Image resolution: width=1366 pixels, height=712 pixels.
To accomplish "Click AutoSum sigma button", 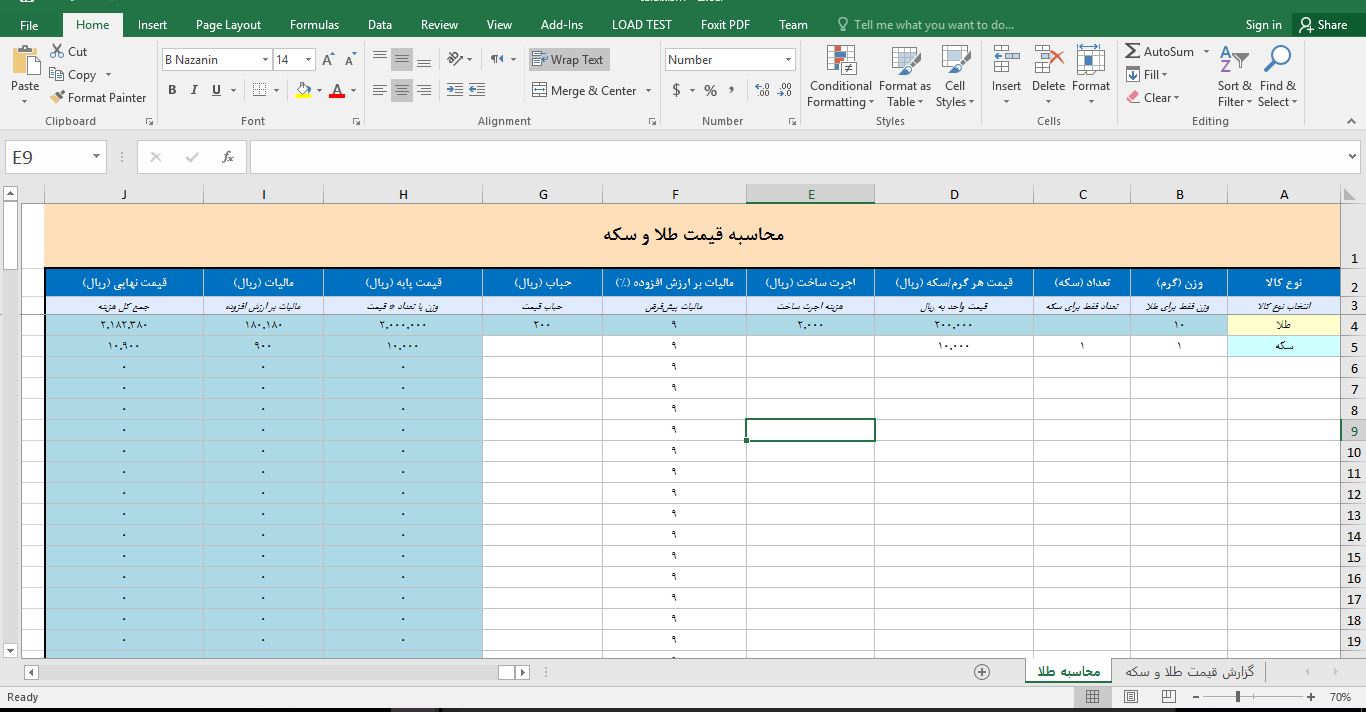I will click(x=1160, y=51).
